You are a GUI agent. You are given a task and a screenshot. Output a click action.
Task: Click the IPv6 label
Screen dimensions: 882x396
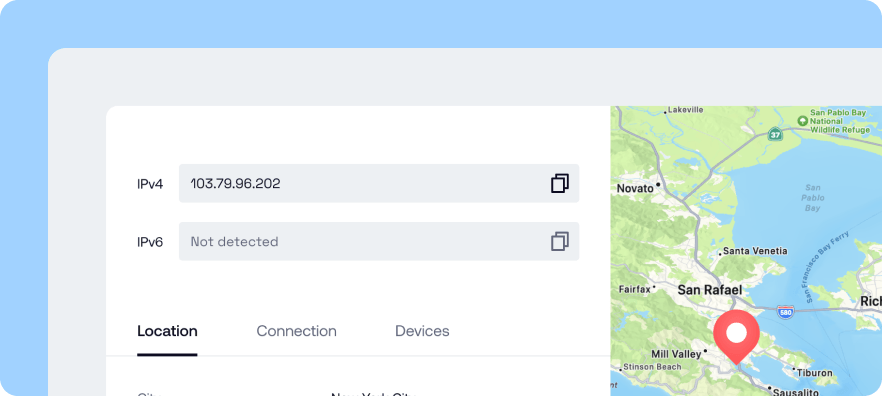coord(150,242)
